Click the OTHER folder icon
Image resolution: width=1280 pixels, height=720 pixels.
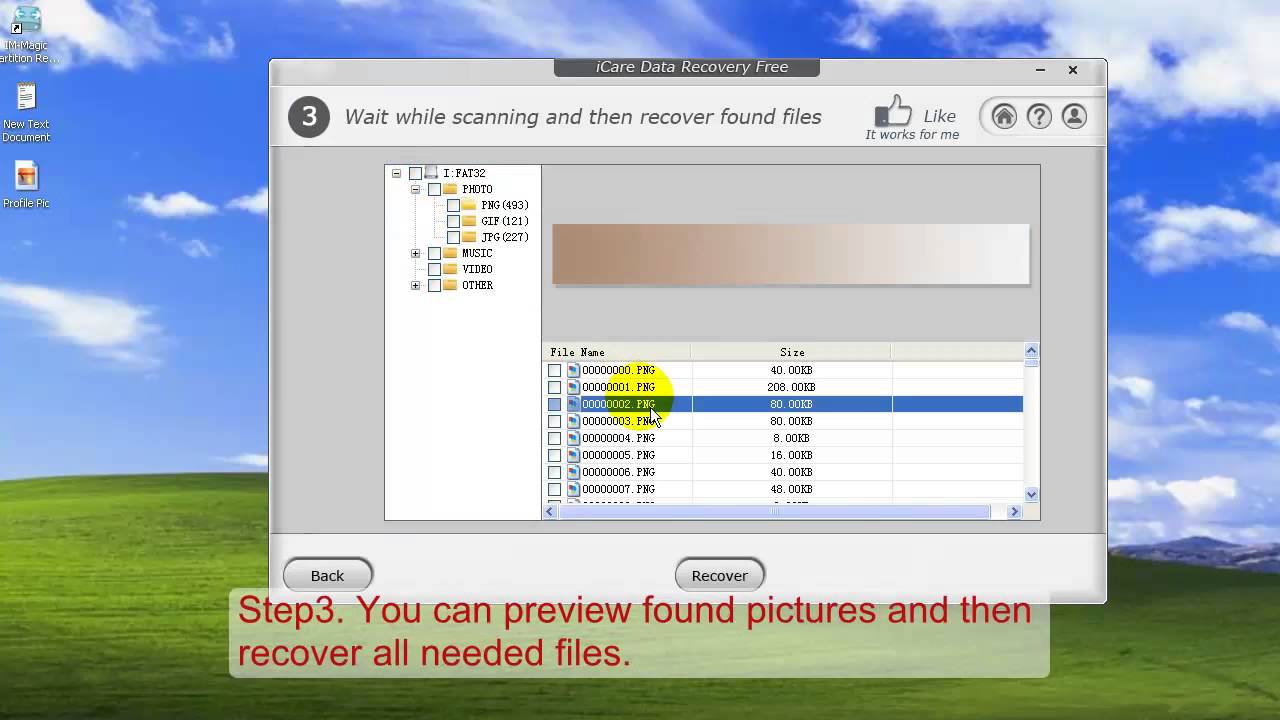450,285
